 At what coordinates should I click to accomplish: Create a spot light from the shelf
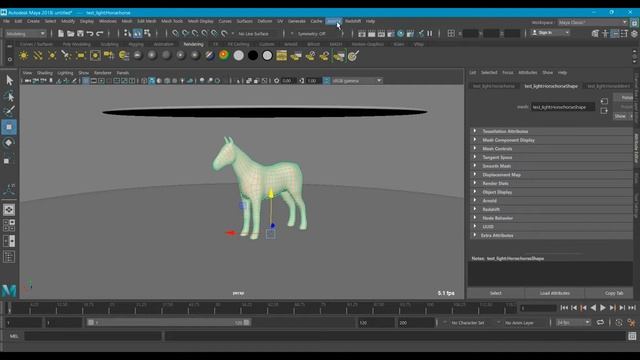tap(66, 55)
